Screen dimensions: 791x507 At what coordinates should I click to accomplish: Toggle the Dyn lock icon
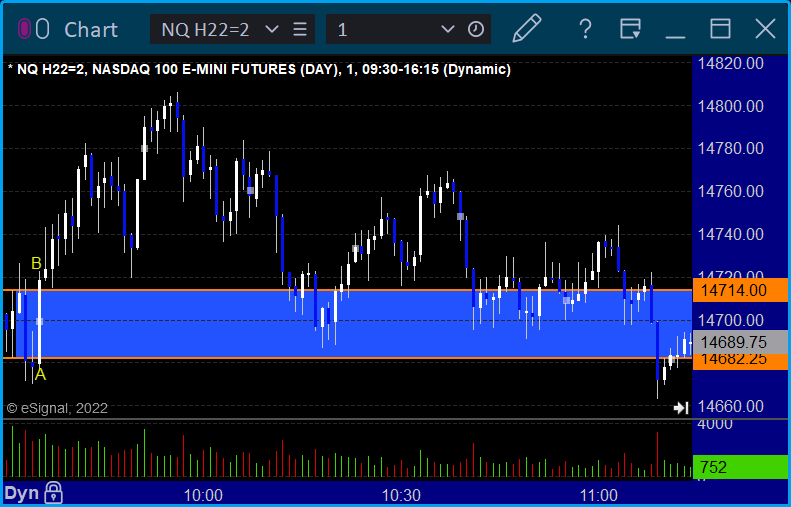(x=53, y=493)
